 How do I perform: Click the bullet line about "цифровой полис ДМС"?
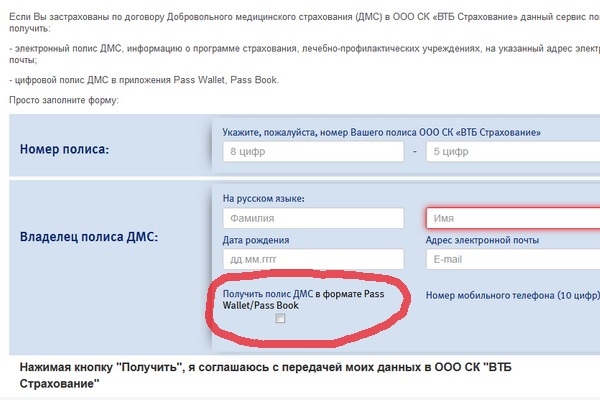[x=143, y=80]
